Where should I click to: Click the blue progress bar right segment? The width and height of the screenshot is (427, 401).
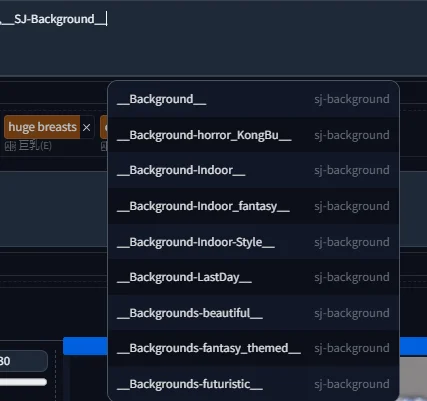point(413,346)
